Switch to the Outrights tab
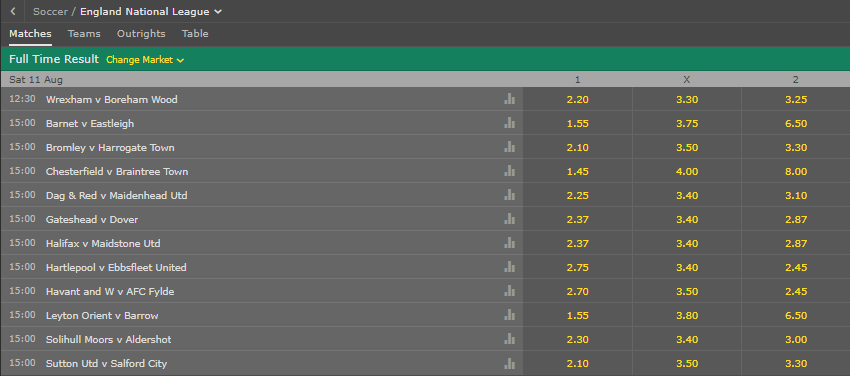 tap(141, 34)
